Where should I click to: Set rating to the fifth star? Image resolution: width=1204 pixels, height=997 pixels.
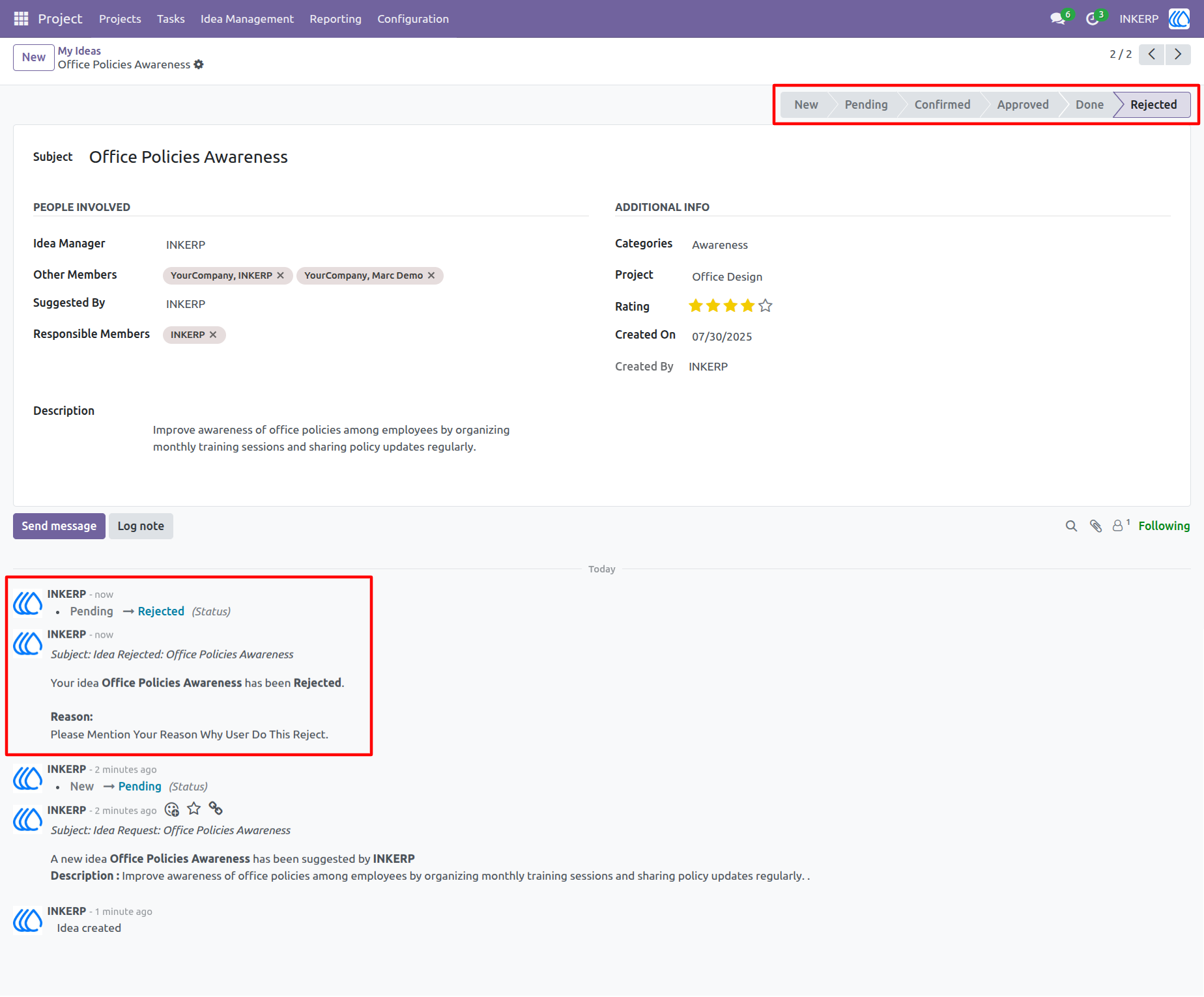tap(766, 305)
